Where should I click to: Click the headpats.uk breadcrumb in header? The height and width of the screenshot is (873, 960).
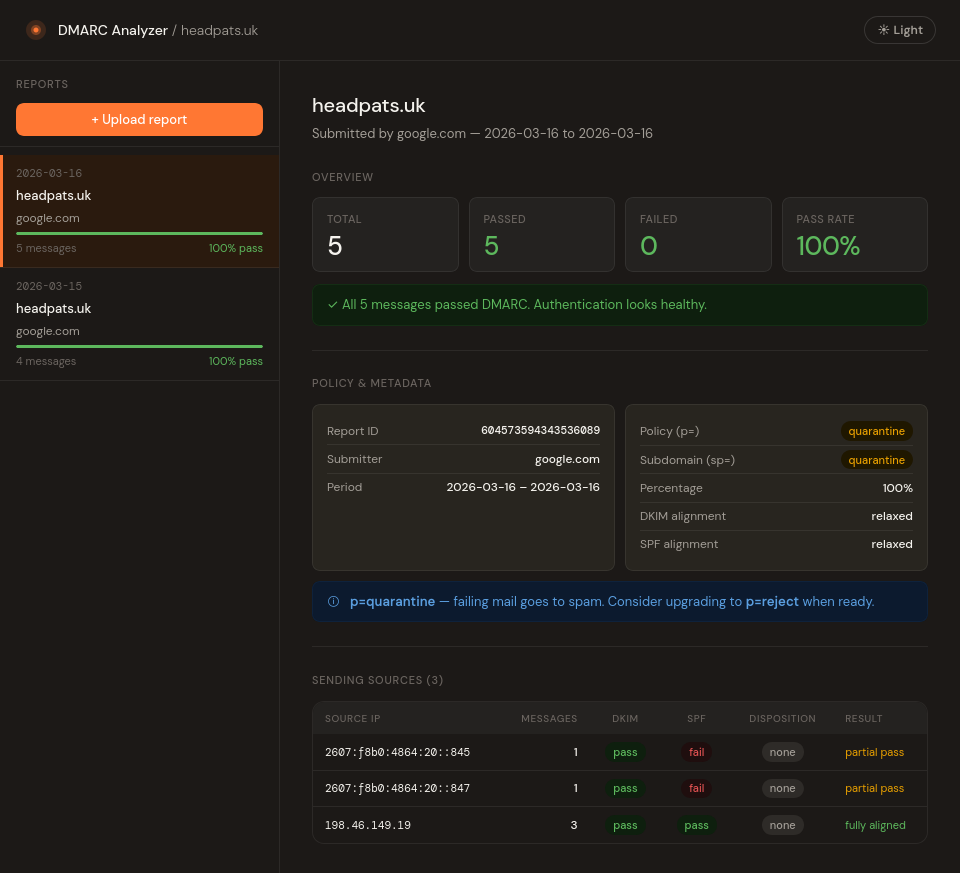coord(219,30)
